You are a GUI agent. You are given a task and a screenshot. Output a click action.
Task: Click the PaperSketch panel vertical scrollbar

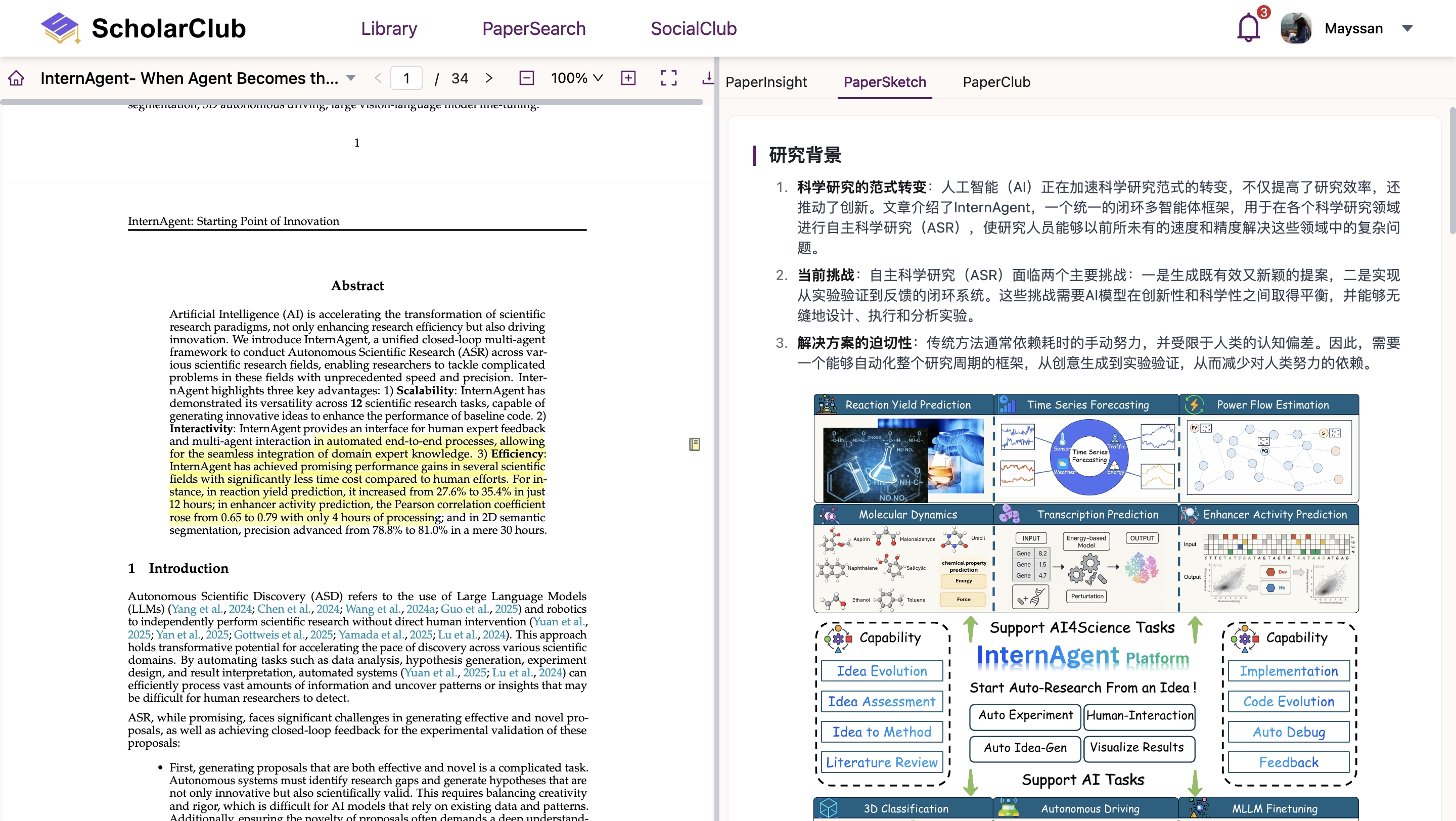1451,169
